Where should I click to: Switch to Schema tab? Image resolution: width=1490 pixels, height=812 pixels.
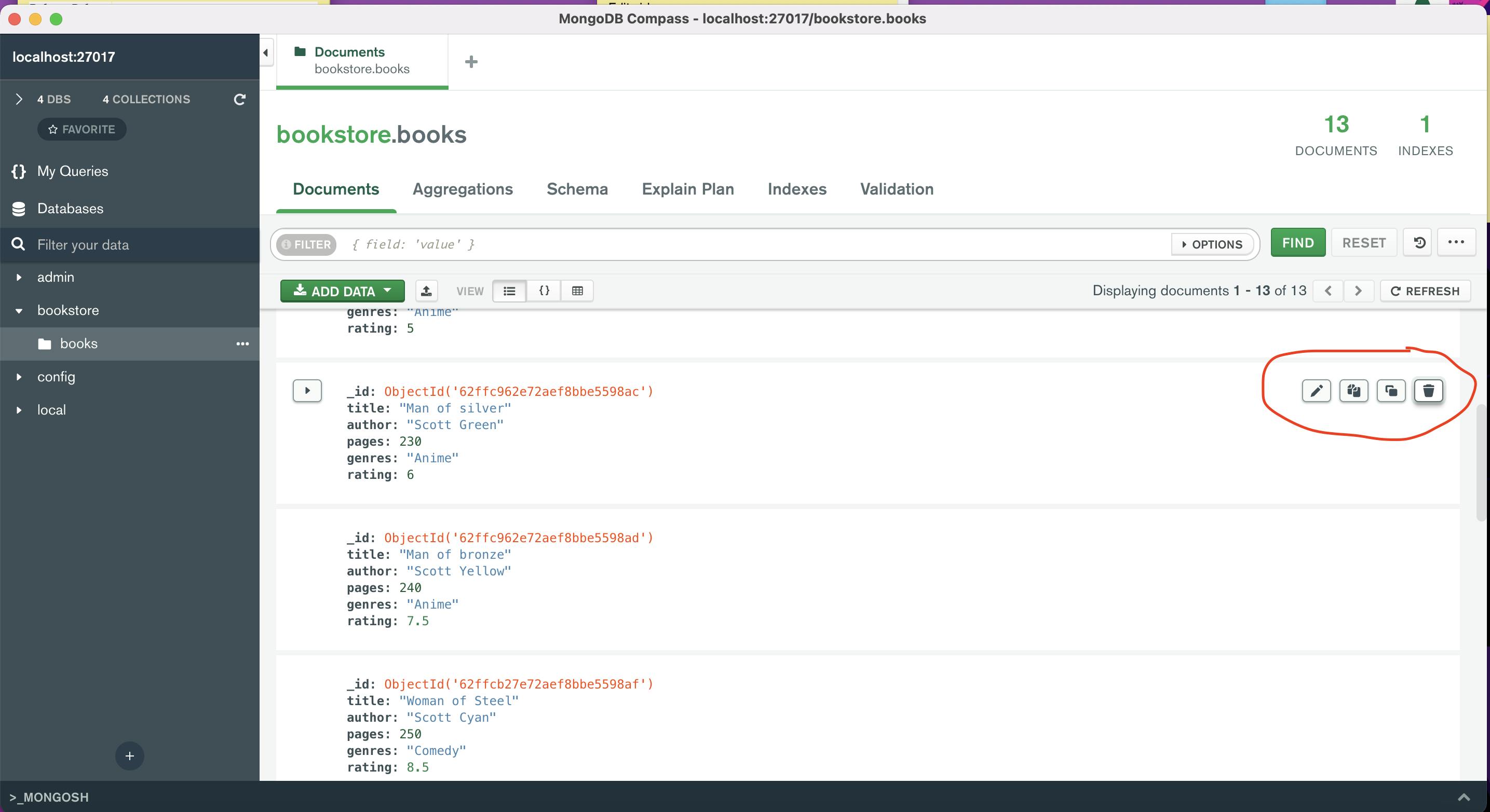click(577, 189)
